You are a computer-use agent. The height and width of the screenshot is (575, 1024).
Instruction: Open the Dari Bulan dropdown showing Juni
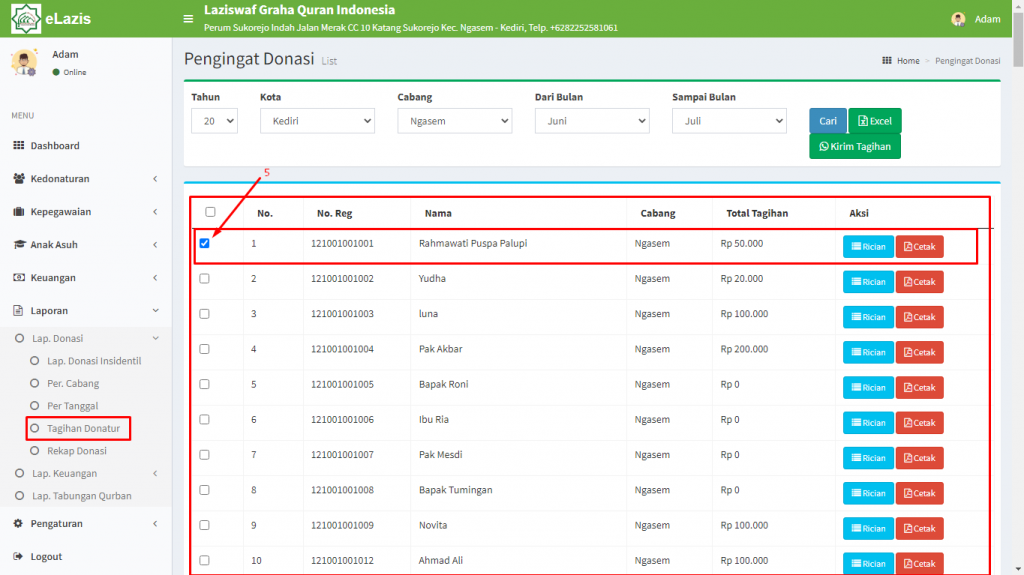[592, 121]
